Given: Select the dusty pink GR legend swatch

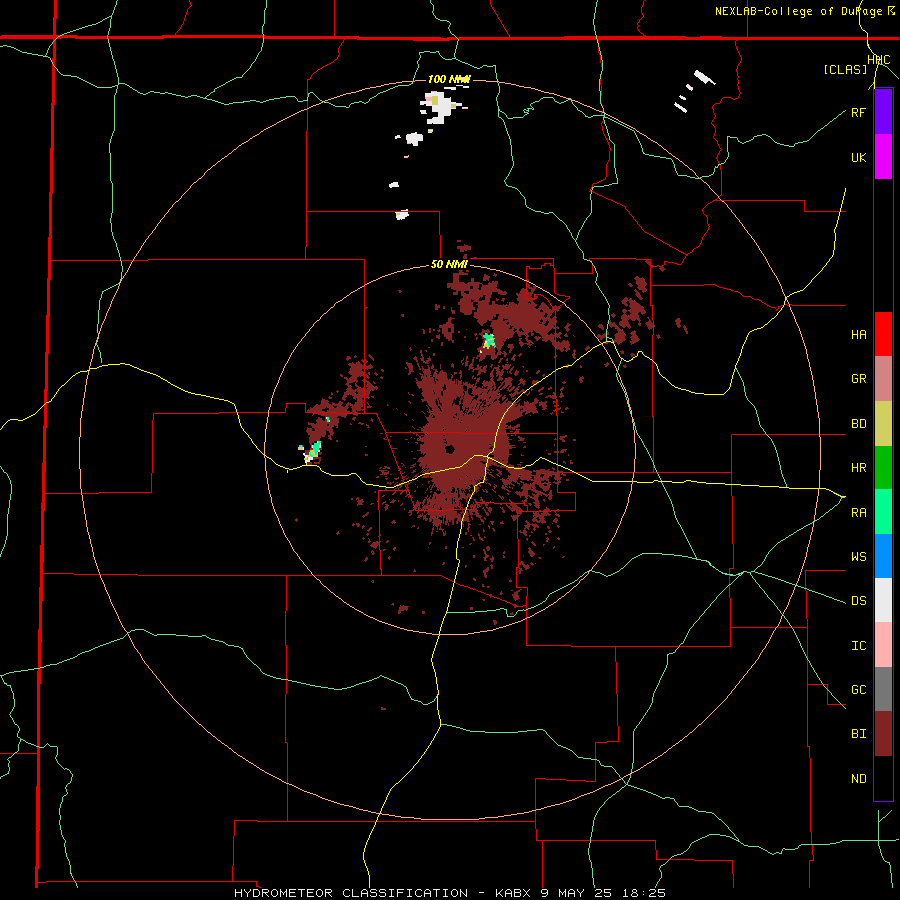Looking at the screenshot, I should (x=883, y=379).
